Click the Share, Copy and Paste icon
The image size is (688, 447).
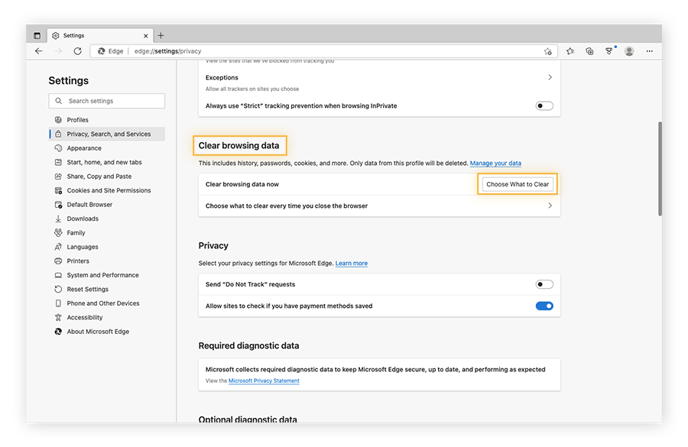58,176
